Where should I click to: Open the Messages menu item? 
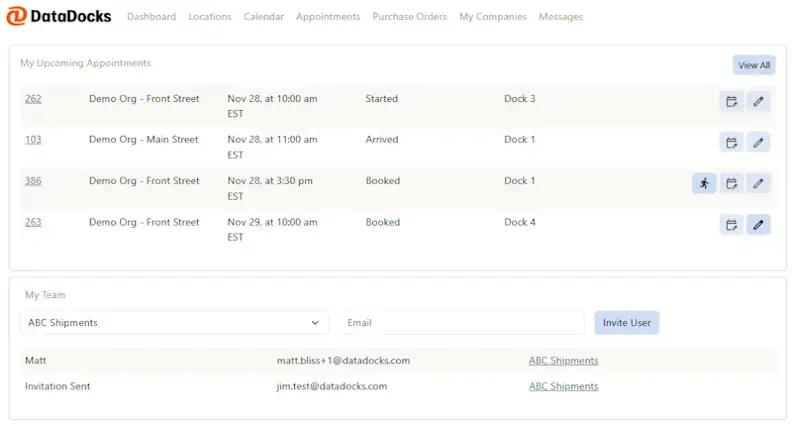[x=560, y=17]
